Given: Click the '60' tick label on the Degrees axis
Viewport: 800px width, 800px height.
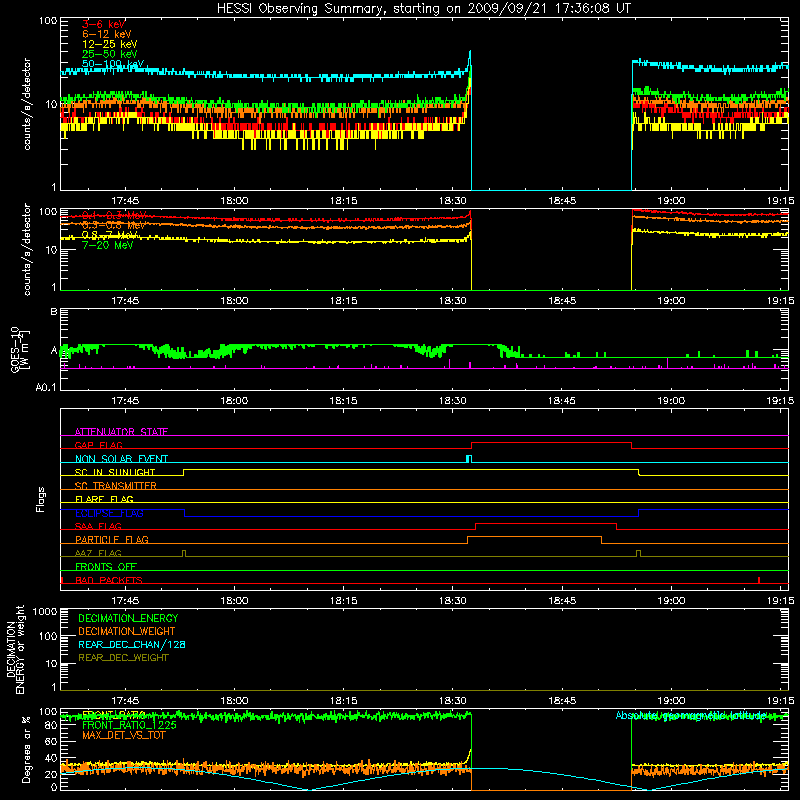Looking at the screenshot, I should (51, 741).
